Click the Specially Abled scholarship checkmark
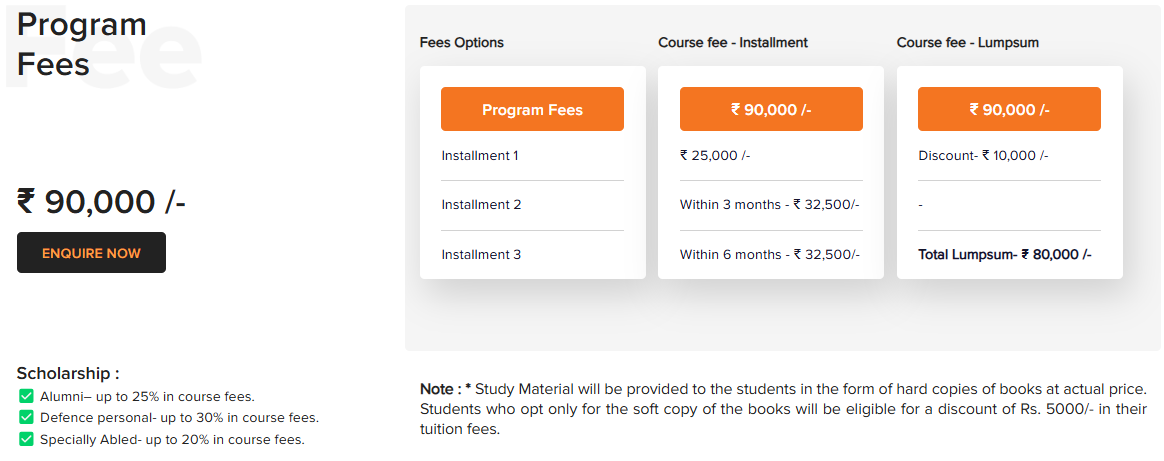Image resolution: width=1164 pixels, height=461 pixels. click(27, 439)
